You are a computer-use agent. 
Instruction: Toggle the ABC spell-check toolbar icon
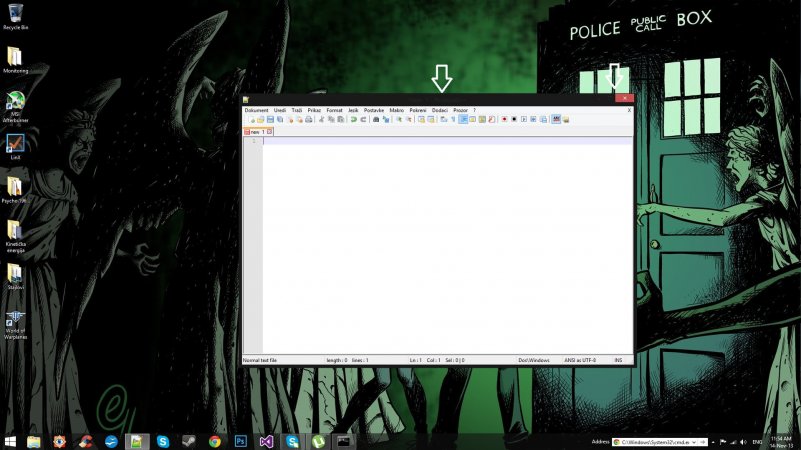(x=556, y=120)
